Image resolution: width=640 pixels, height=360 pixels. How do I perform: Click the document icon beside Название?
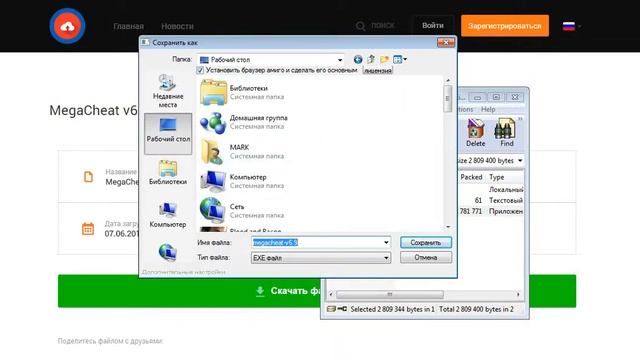click(x=88, y=177)
